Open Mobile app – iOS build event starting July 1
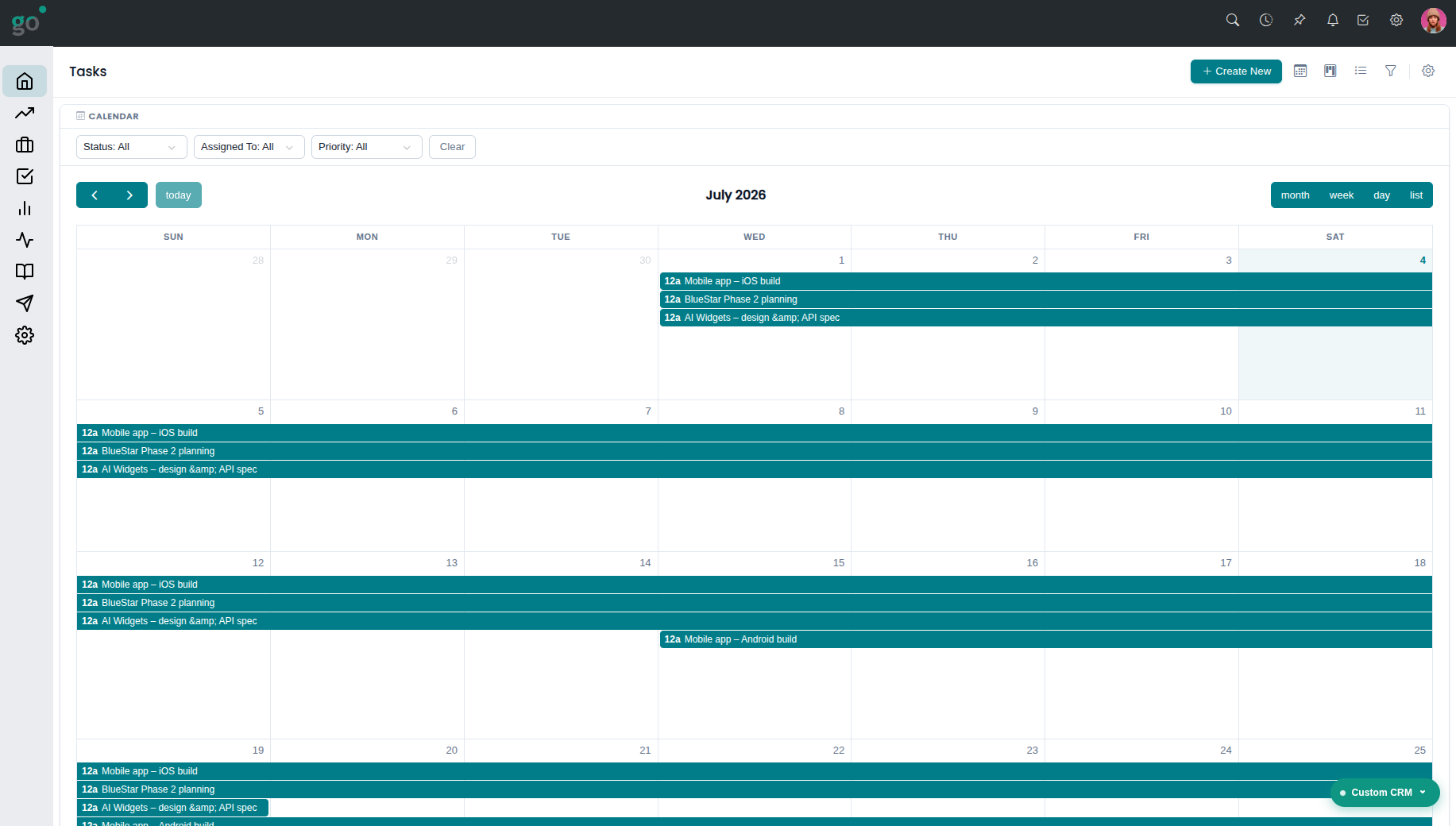 pos(1045,281)
